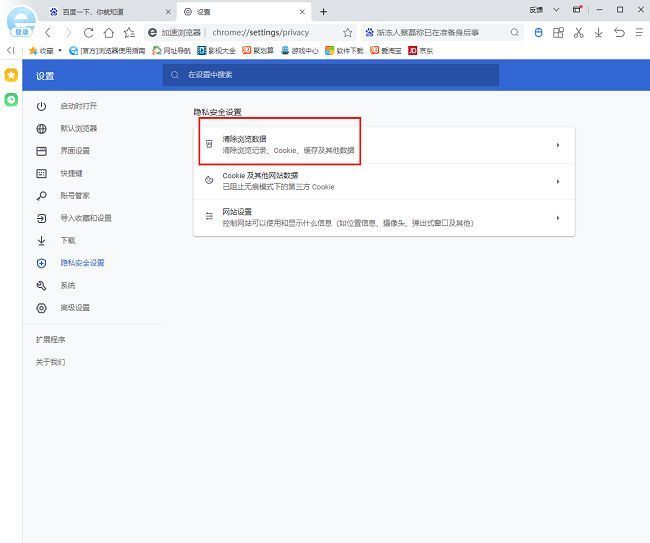Open the main menu hamburger icon
The image size is (650, 543).
[x=638, y=32]
